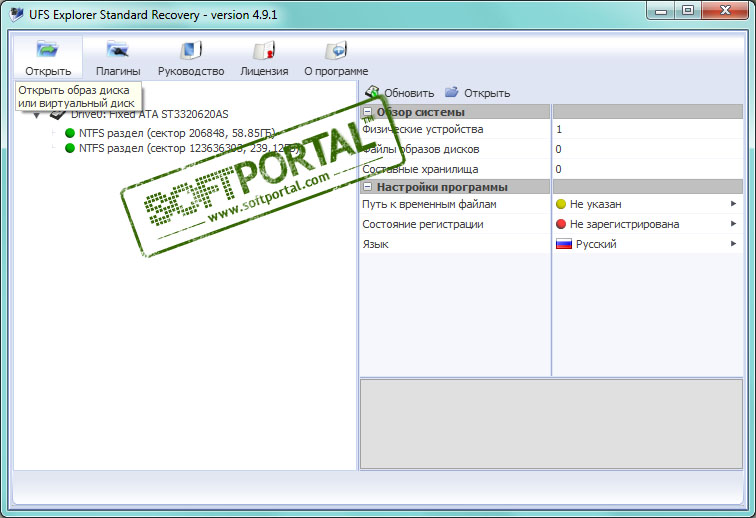Click the Russian flag icon
The width and height of the screenshot is (756, 518).
pos(564,244)
